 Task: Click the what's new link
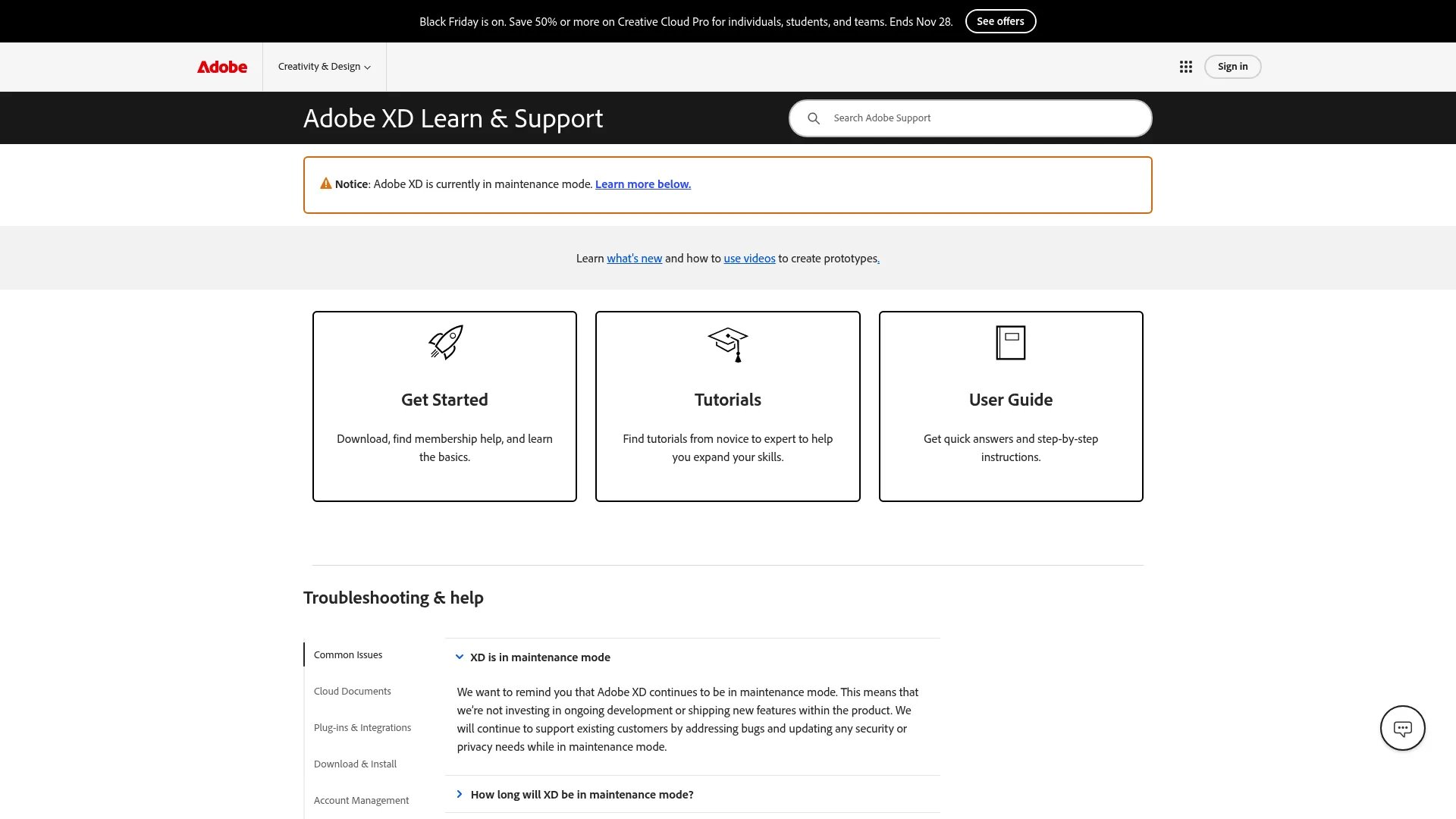point(634,258)
